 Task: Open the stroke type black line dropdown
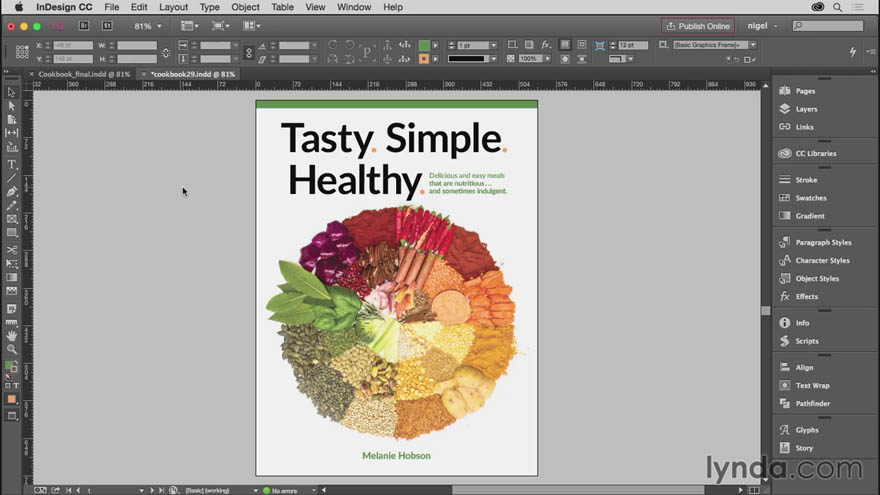click(493, 58)
